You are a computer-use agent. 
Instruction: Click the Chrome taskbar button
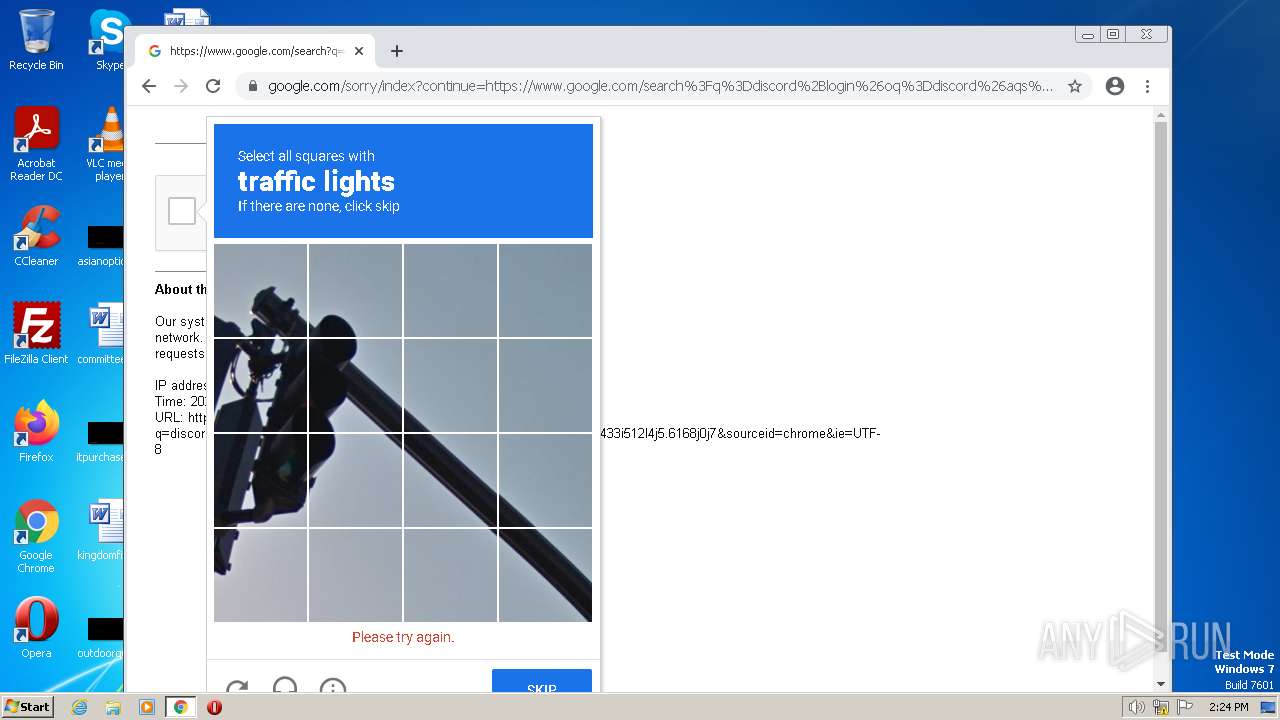click(181, 707)
